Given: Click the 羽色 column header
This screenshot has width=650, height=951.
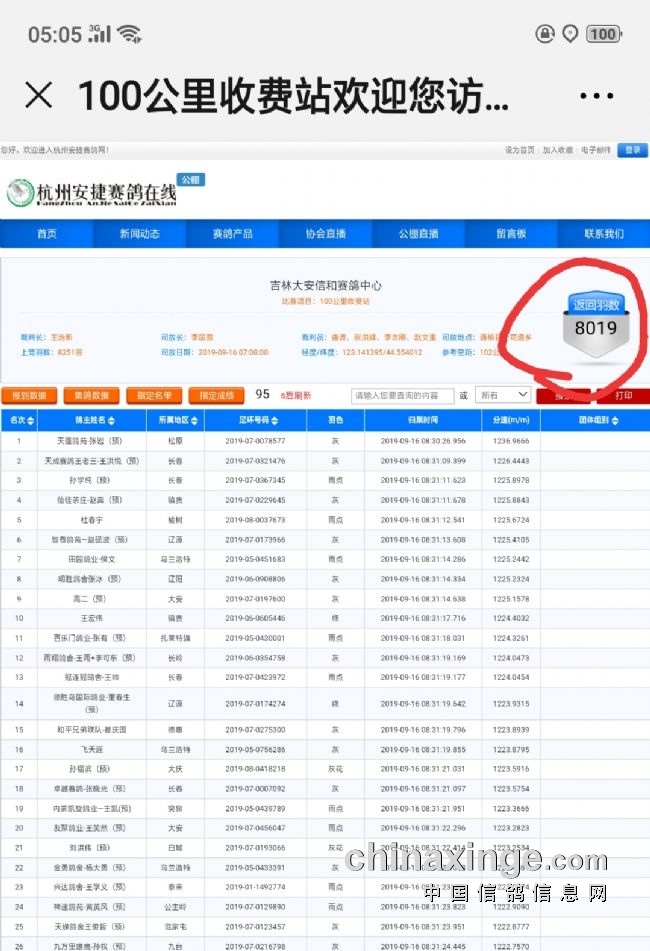Looking at the screenshot, I should pos(335,420).
